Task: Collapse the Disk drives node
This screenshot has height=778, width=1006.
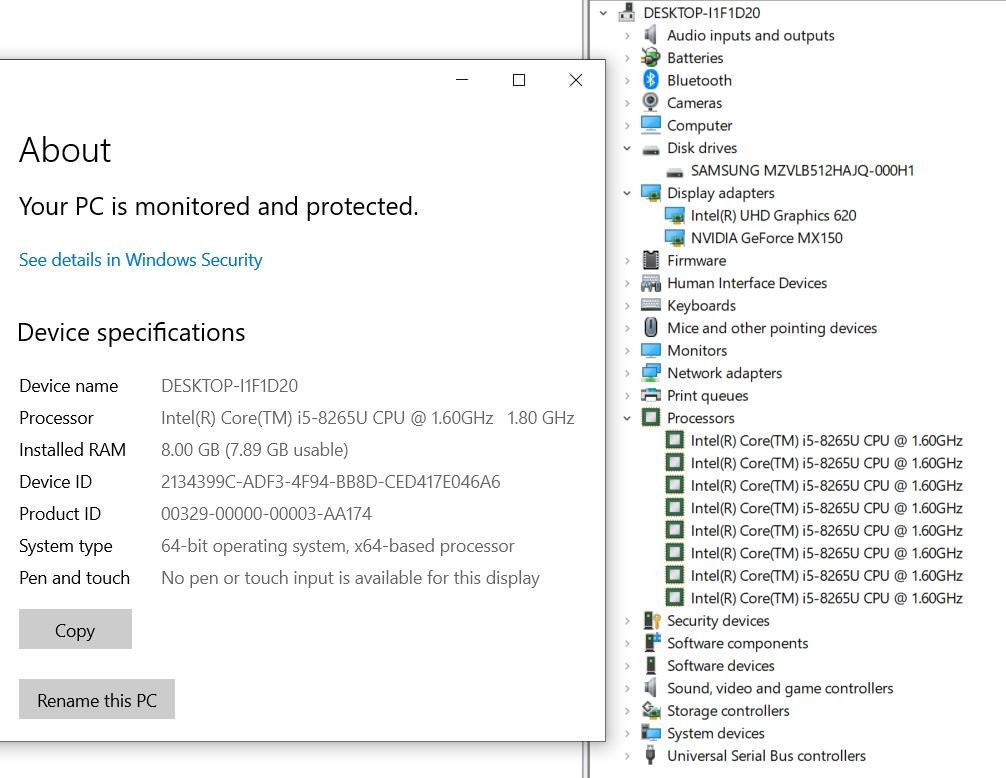Action: (627, 148)
